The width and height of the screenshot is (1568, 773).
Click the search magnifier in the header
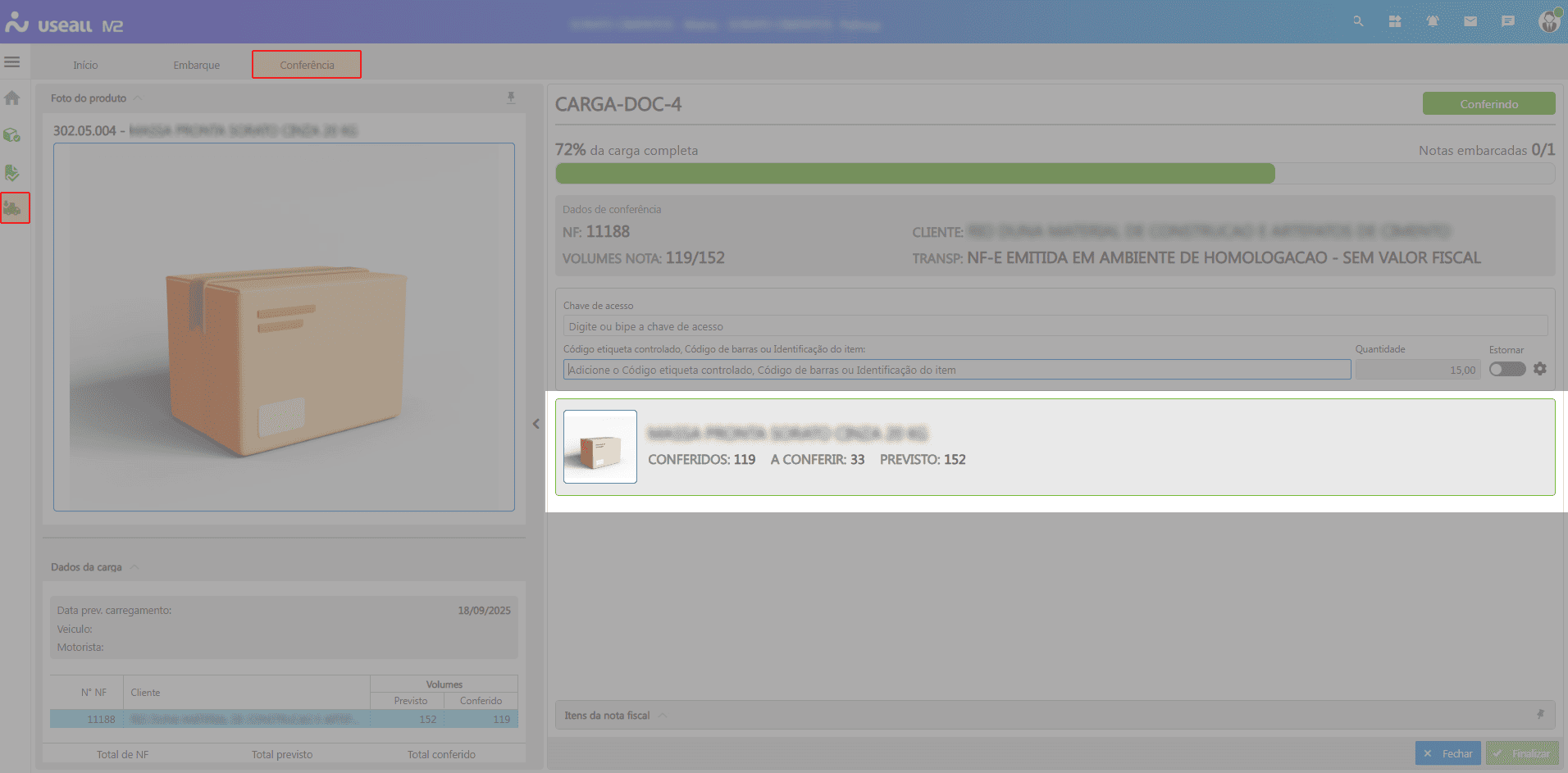1358,21
